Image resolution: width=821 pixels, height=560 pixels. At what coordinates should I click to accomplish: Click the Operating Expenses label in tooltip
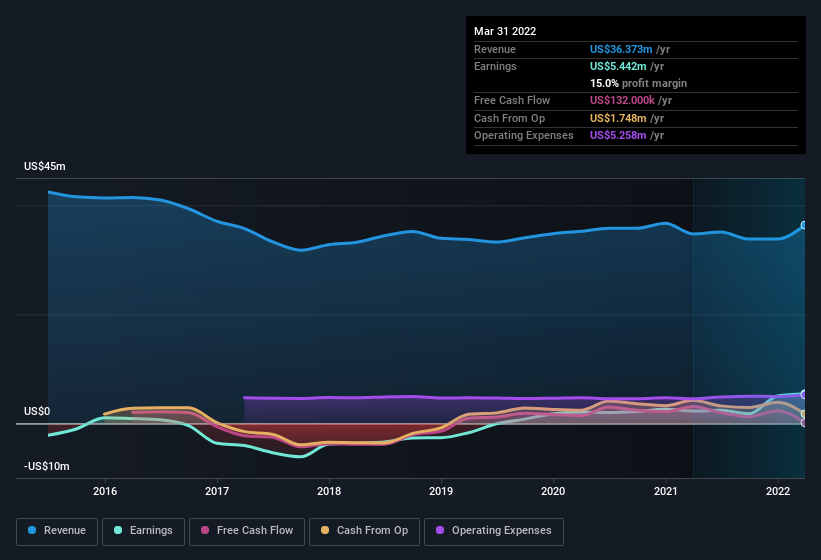524,136
